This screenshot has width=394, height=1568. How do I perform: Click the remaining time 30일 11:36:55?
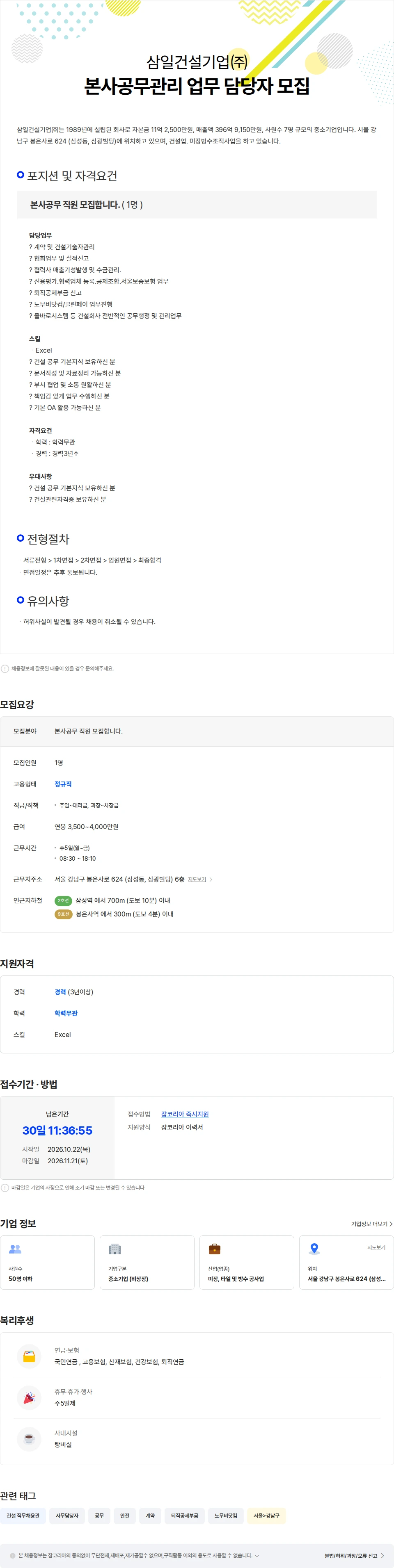click(57, 1130)
